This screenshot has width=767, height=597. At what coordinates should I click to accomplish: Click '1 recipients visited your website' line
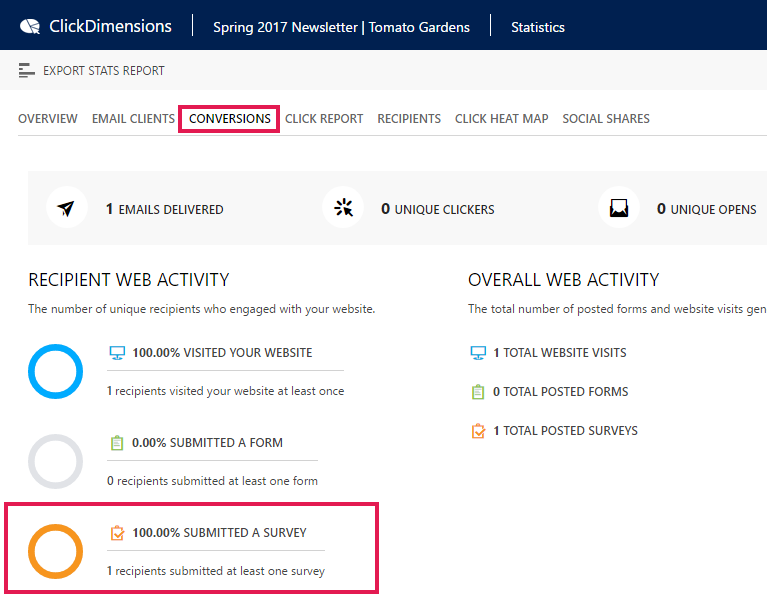(x=226, y=391)
